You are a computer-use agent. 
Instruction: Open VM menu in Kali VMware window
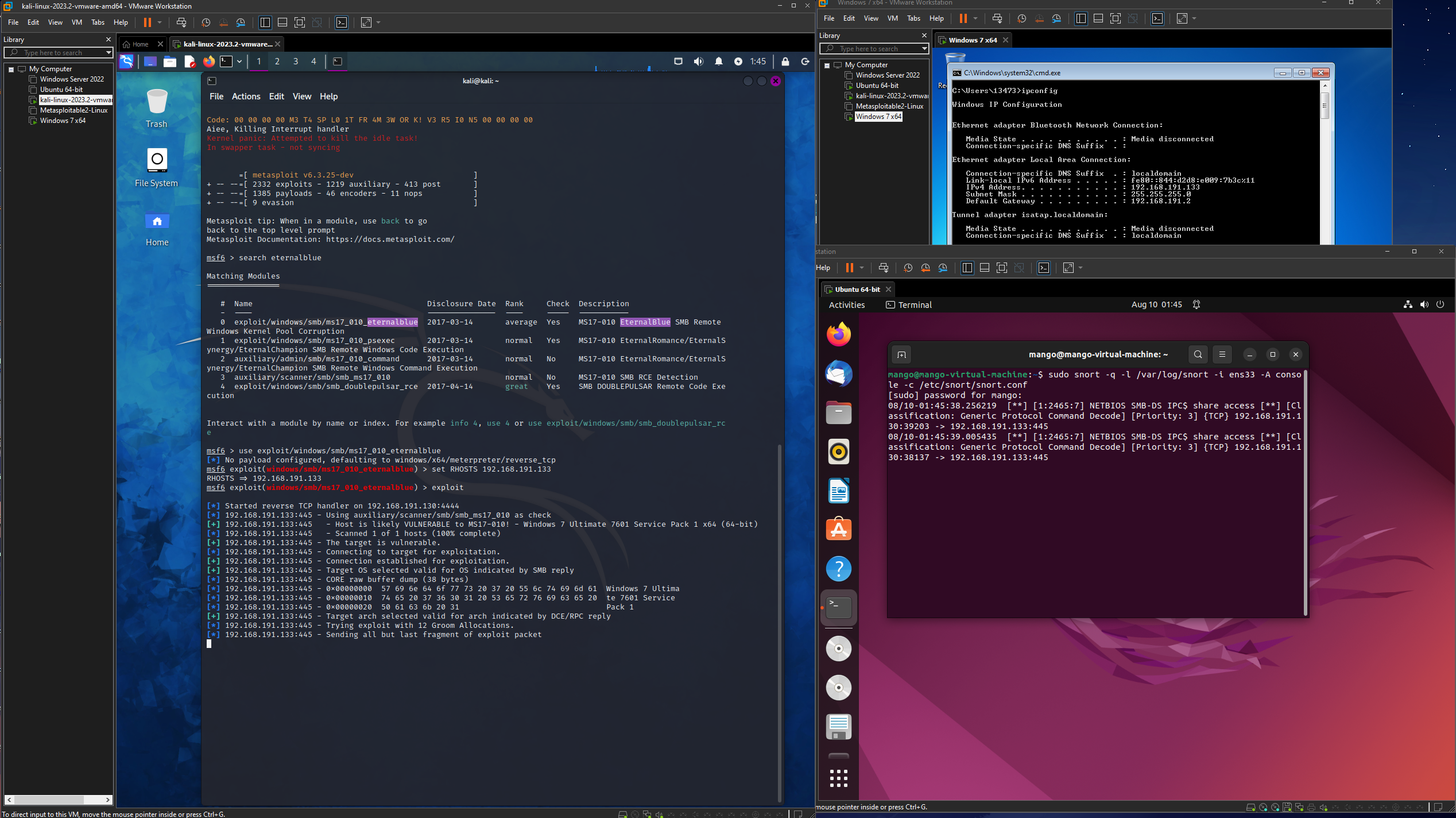pos(77,22)
